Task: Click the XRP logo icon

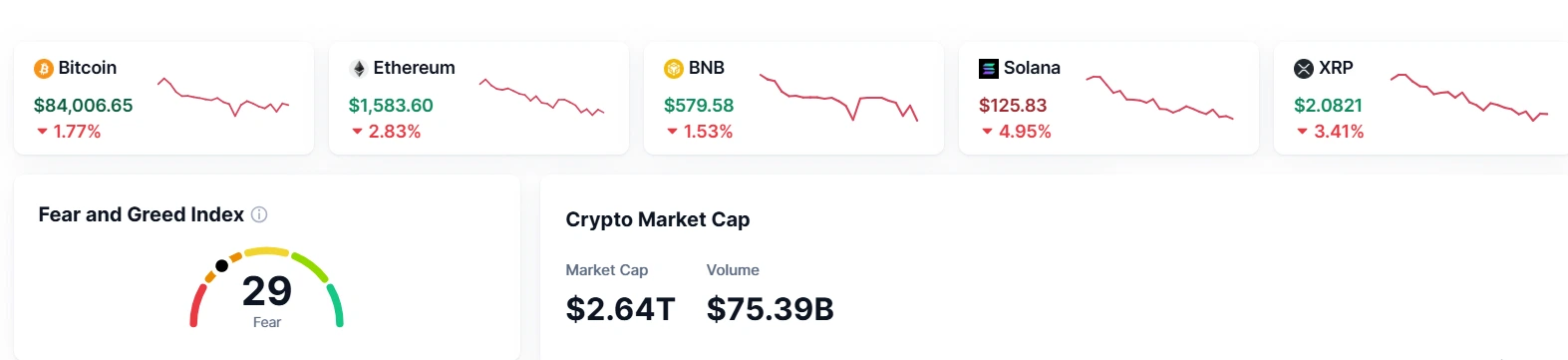Action: click(x=1304, y=69)
